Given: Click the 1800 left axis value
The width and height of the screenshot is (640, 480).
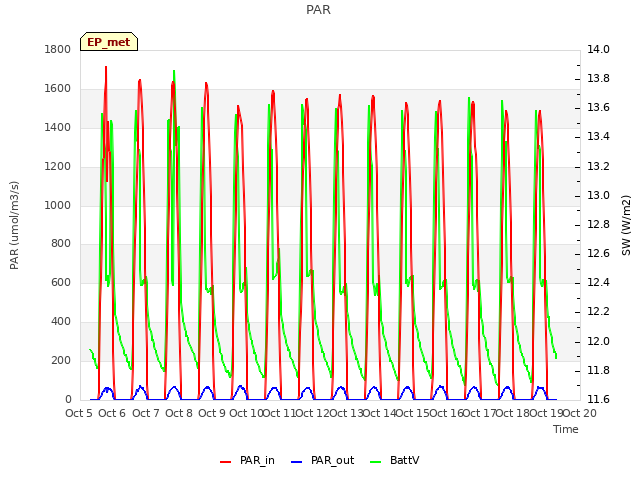Looking at the screenshot, I should coord(58,49).
